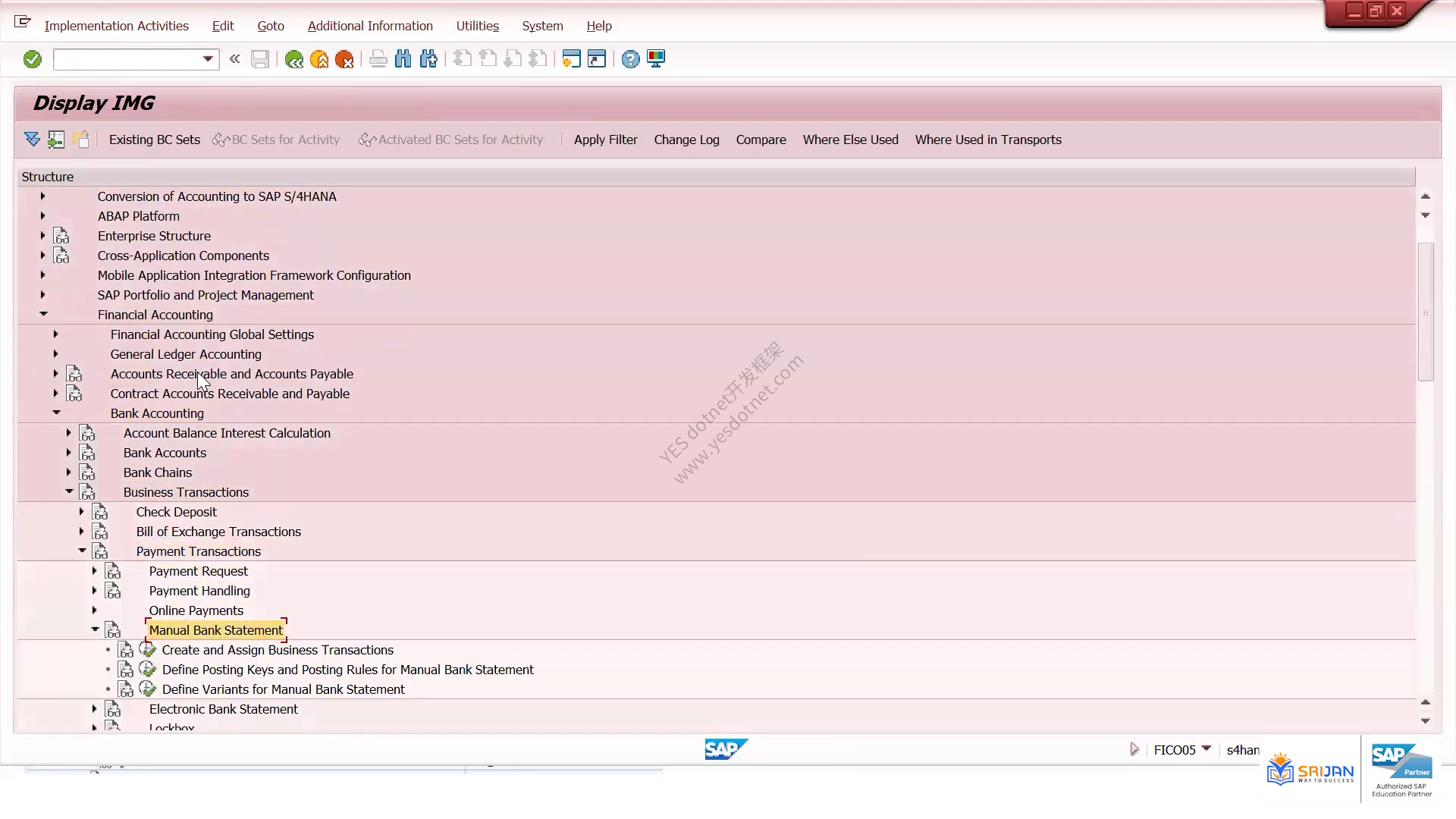Image resolution: width=1456 pixels, height=819 pixels.
Task: Expand the General Ledger Accounting node
Action: tap(55, 354)
